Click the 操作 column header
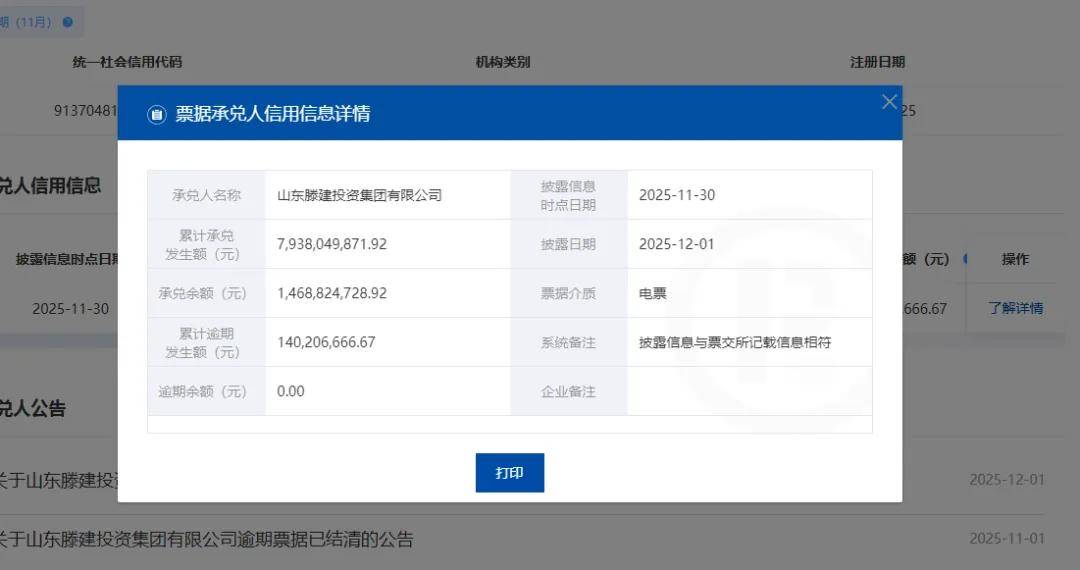1080x570 pixels. point(1015,259)
